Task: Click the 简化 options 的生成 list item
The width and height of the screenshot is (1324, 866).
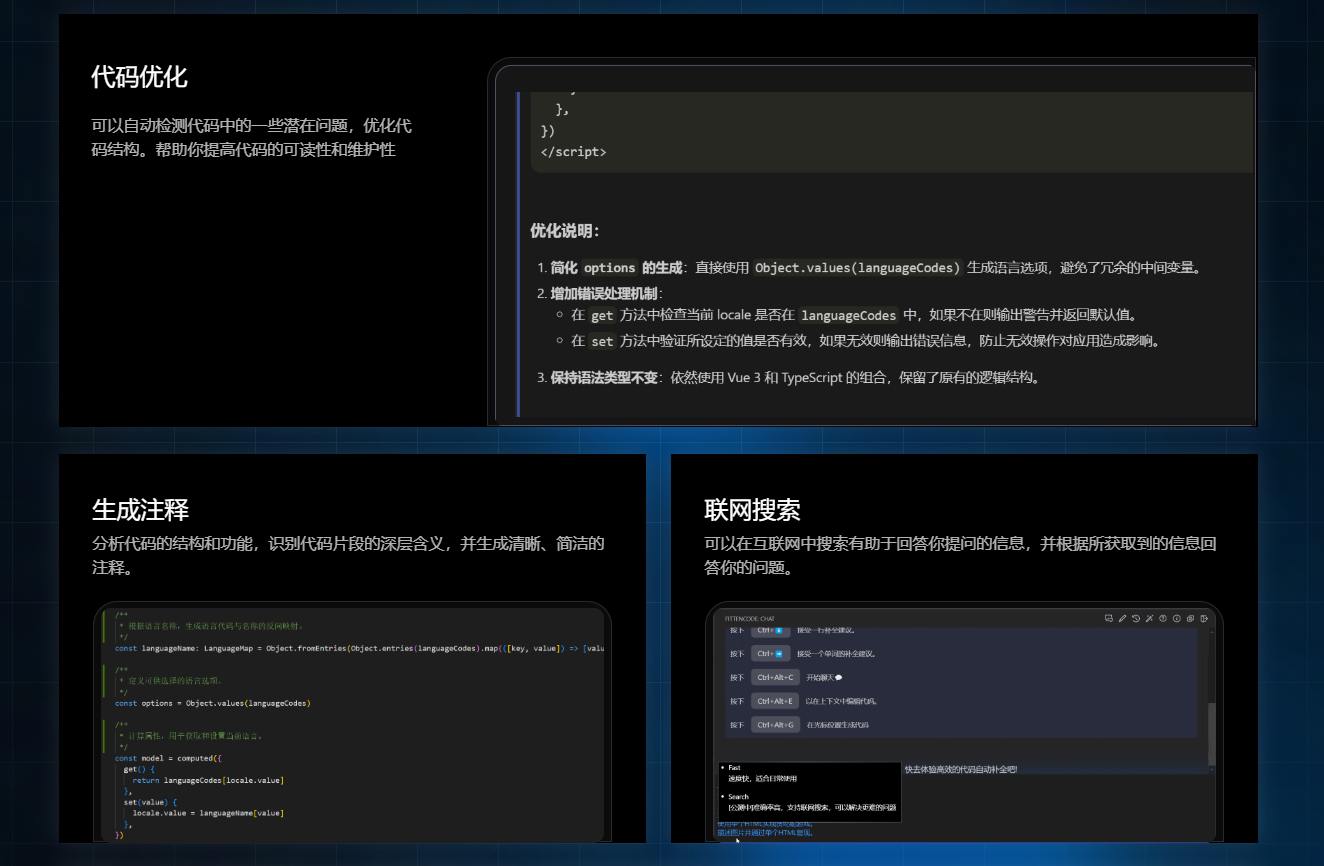Action: [x=616, y=268]
